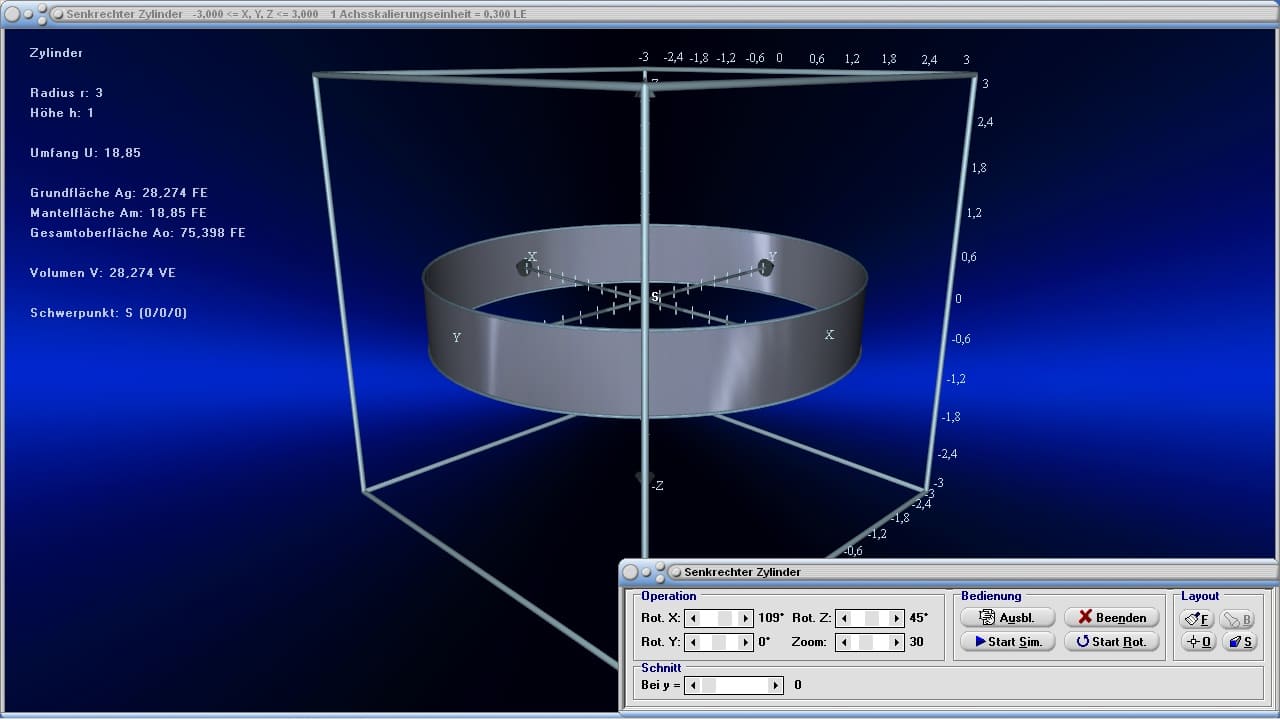
Task: Increase Rot. X with right arrow
Action: [745, 618]
